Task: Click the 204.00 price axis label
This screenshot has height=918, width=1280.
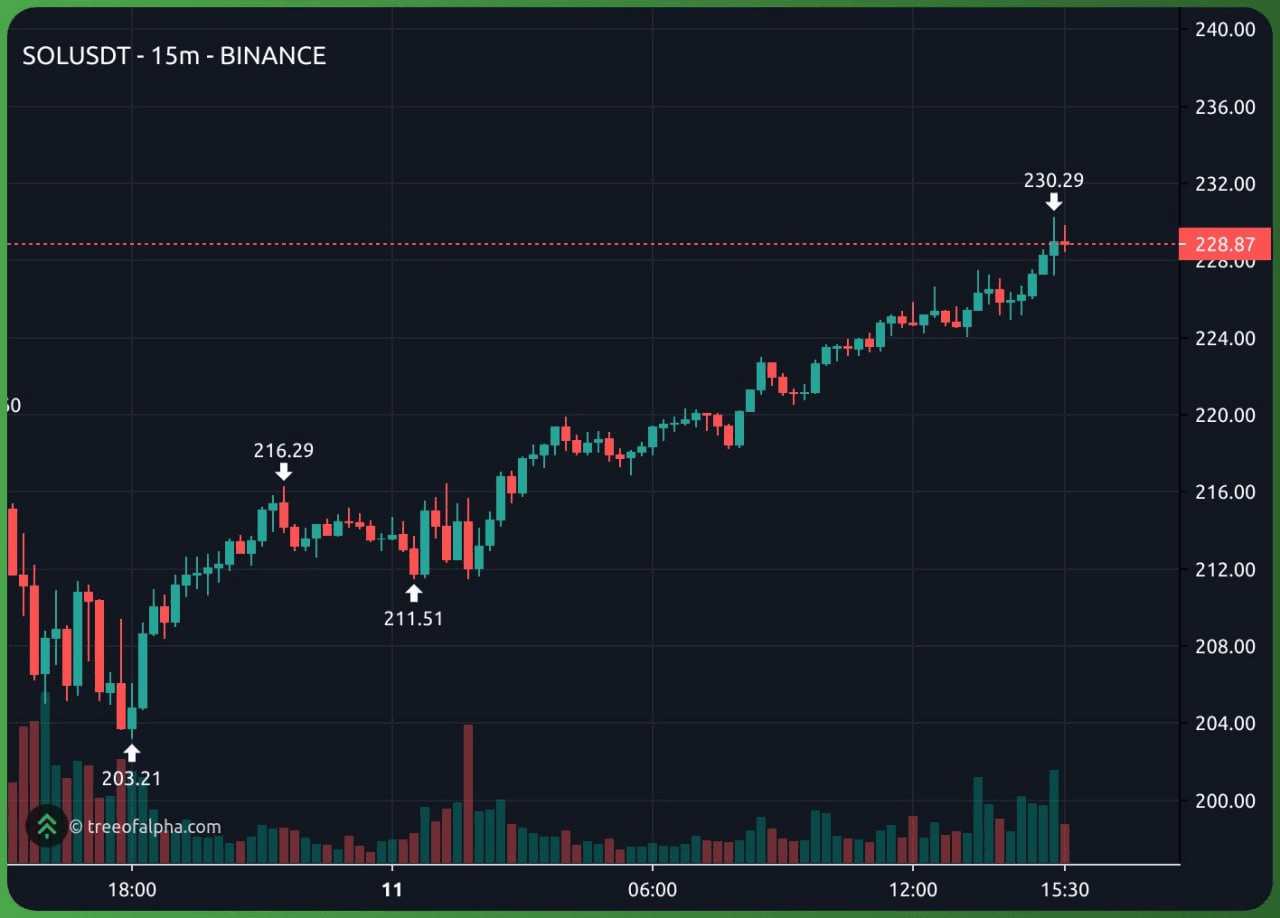Action: pos(1225,723)
